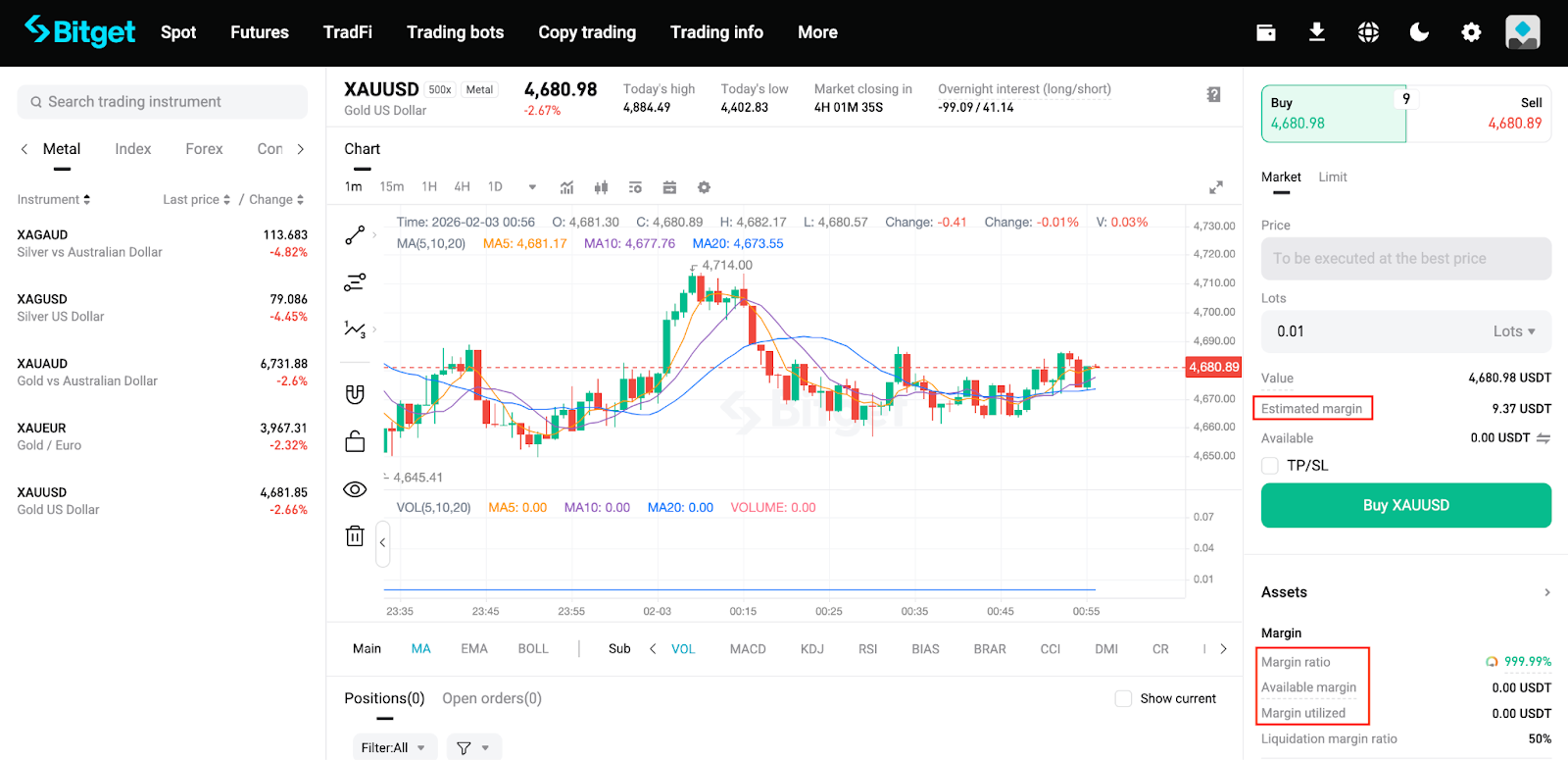This screenshot has height=760, width=1568.
Task: Expand trend line tool options
Action: (x=374, y=235)
